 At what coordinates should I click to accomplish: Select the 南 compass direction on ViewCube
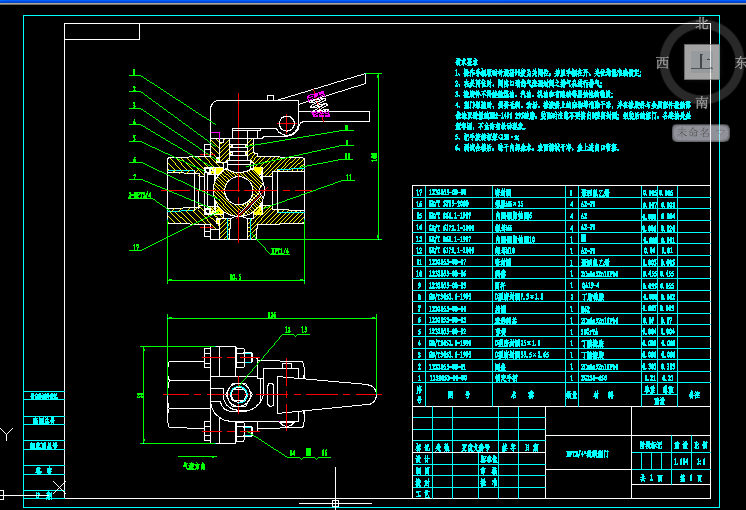tap(702, 102)
